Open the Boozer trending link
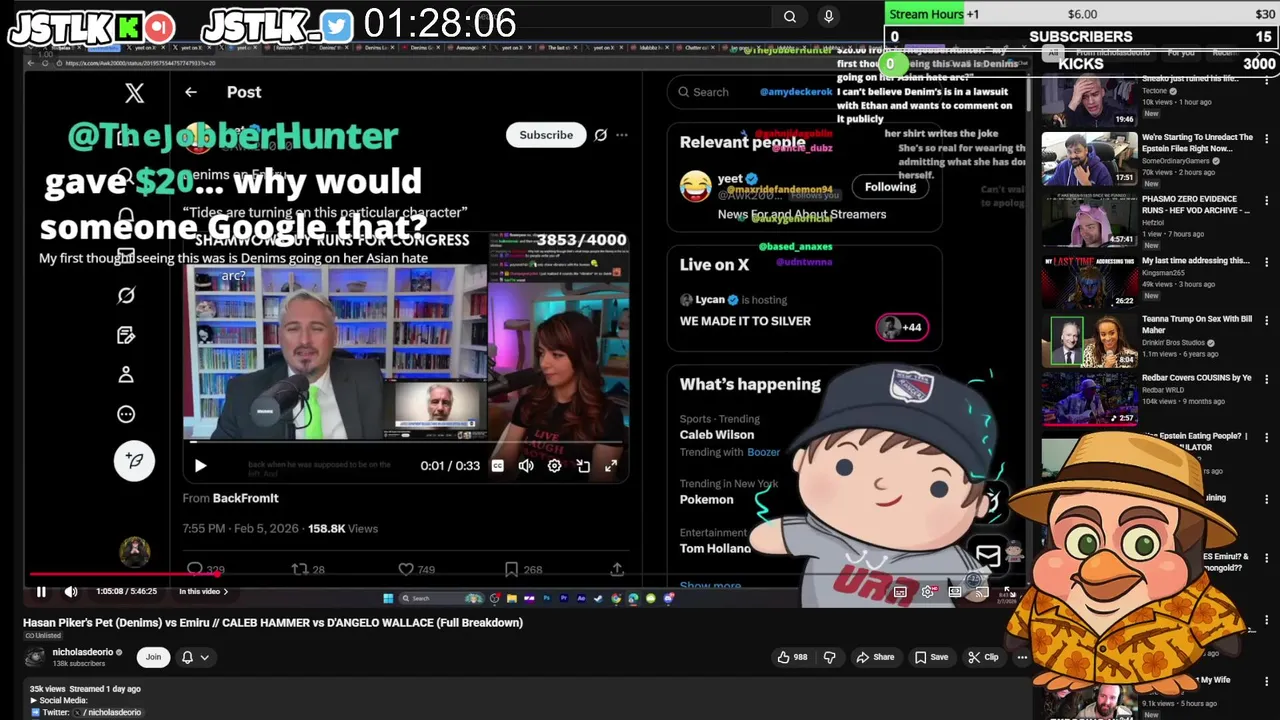The image size is (1280, 720). pos(763,452)
